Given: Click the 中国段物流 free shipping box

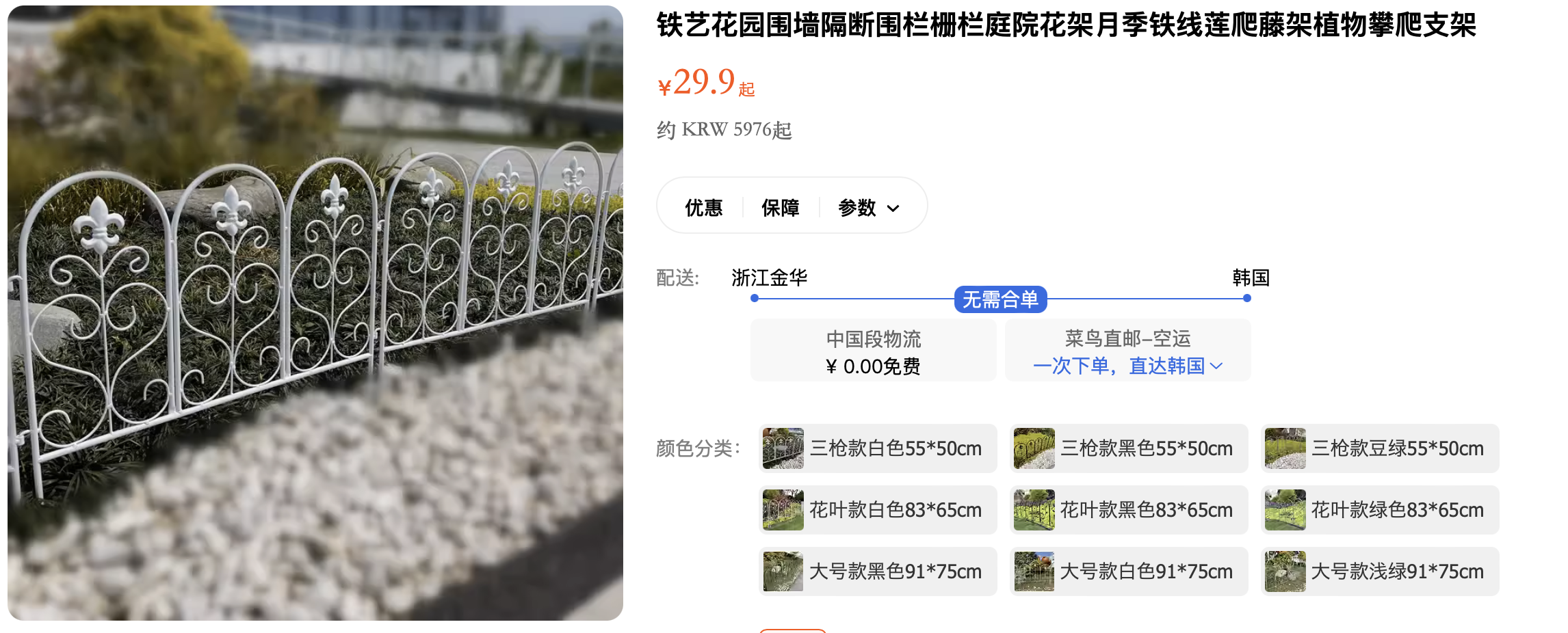Looking at the screenshot, I should [x=874, y=350].
